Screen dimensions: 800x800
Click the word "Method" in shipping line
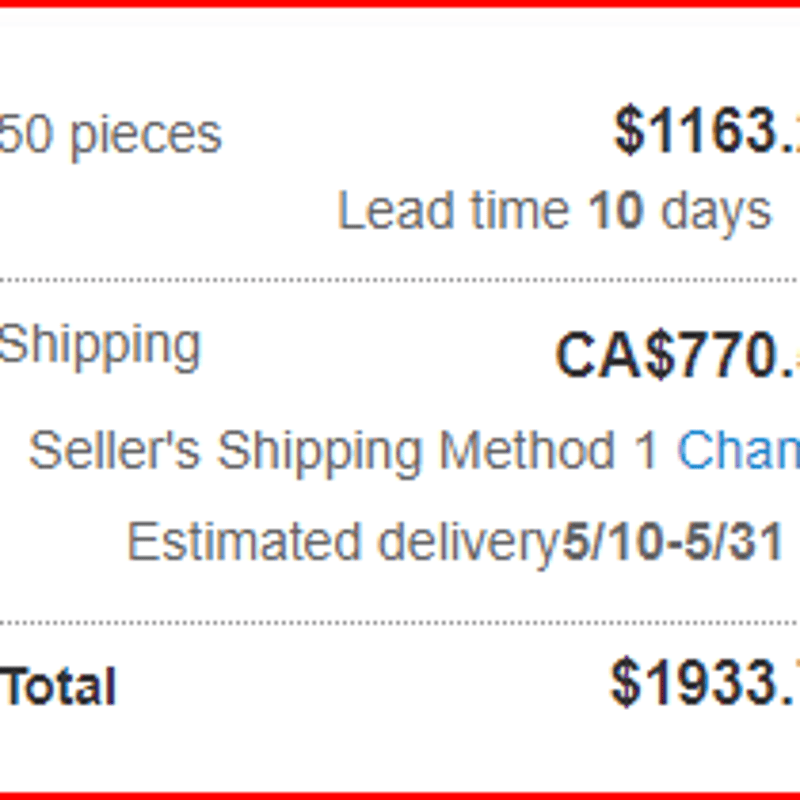click(527, 452)
